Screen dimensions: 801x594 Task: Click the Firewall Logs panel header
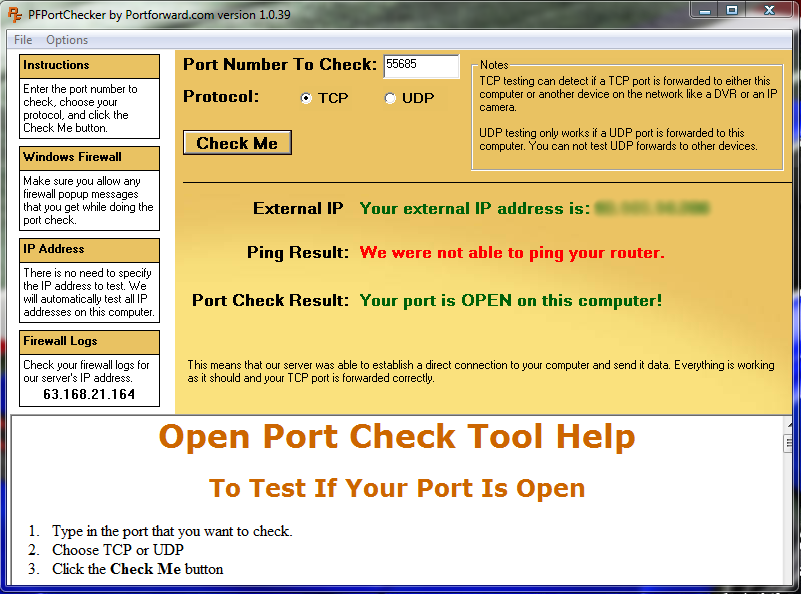(x=89, y=342)
